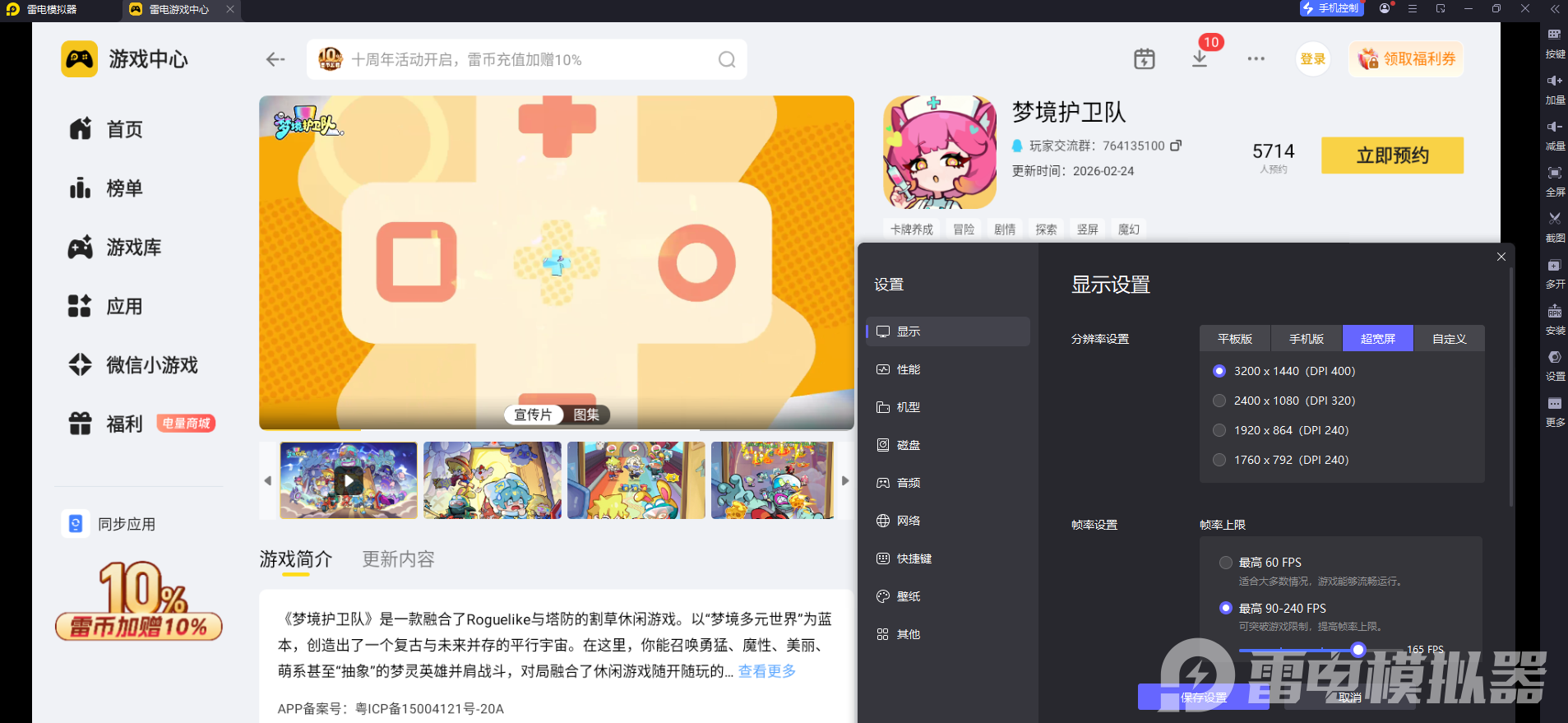Image resolution: width=1568 pixels, height=723 pixels.
Task: Click the settings panel scrollbar
Action: tap(1511, 387)
